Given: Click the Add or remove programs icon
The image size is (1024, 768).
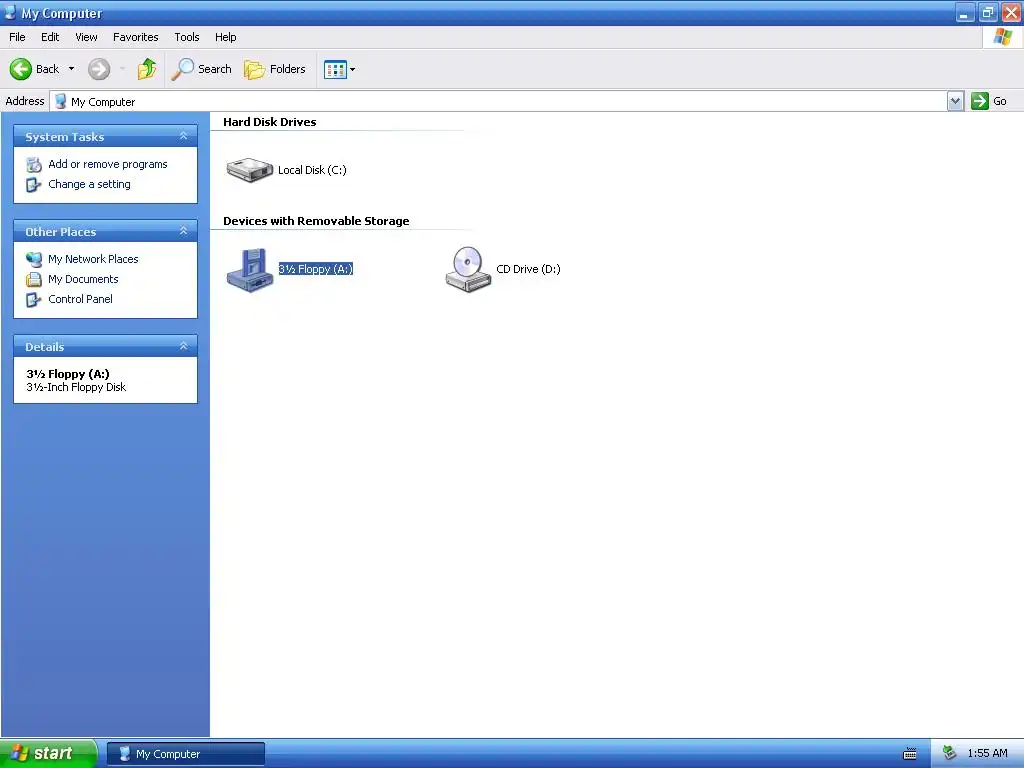Looking at the screenshot, I should click(33, 165).
